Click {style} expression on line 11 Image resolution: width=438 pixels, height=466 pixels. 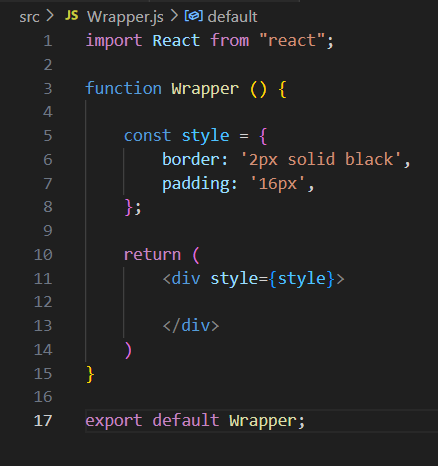(301, 279)
